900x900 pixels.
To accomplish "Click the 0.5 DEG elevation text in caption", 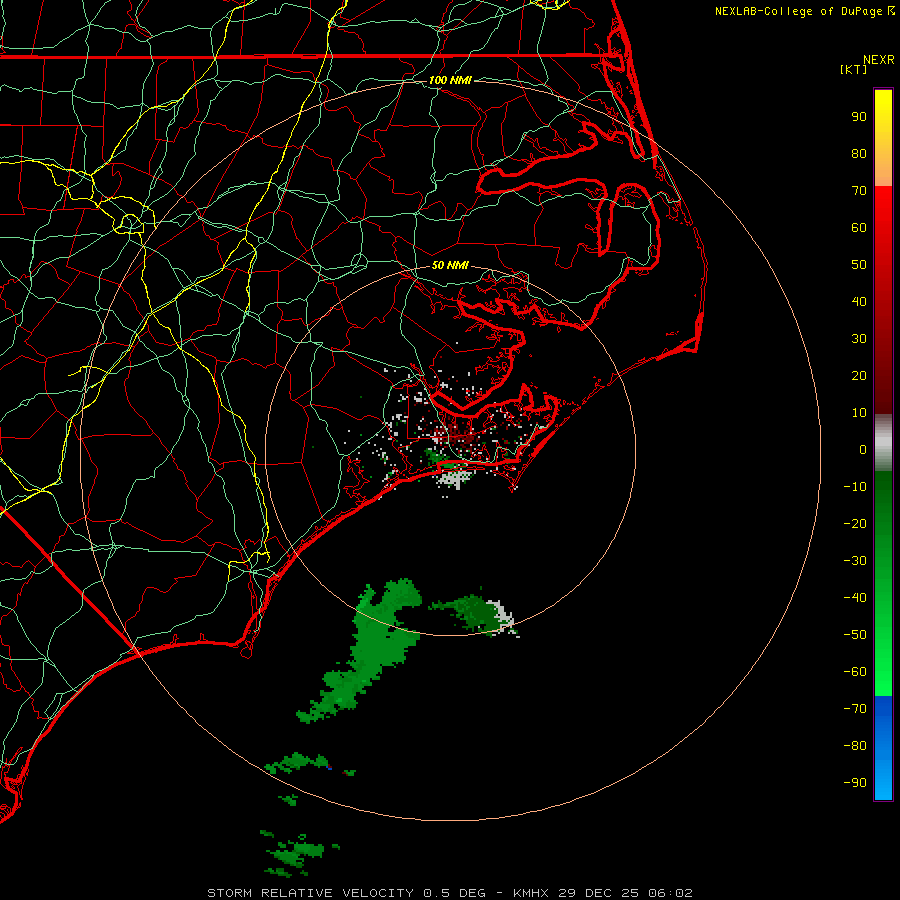I will [x=454, y=893].
